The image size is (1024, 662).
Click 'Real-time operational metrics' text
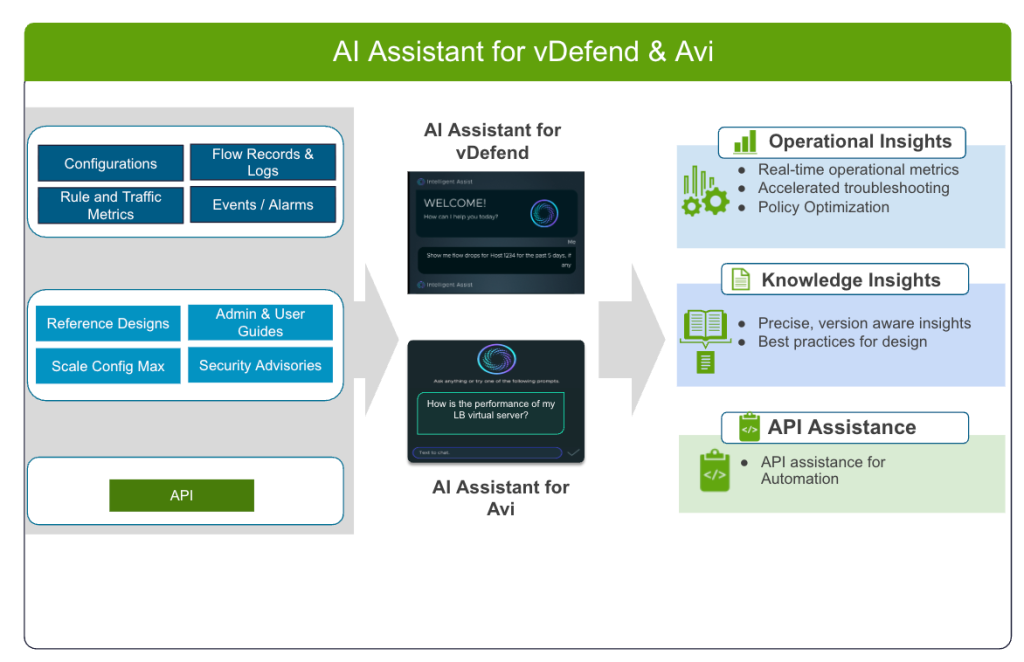tap(858, 170)
